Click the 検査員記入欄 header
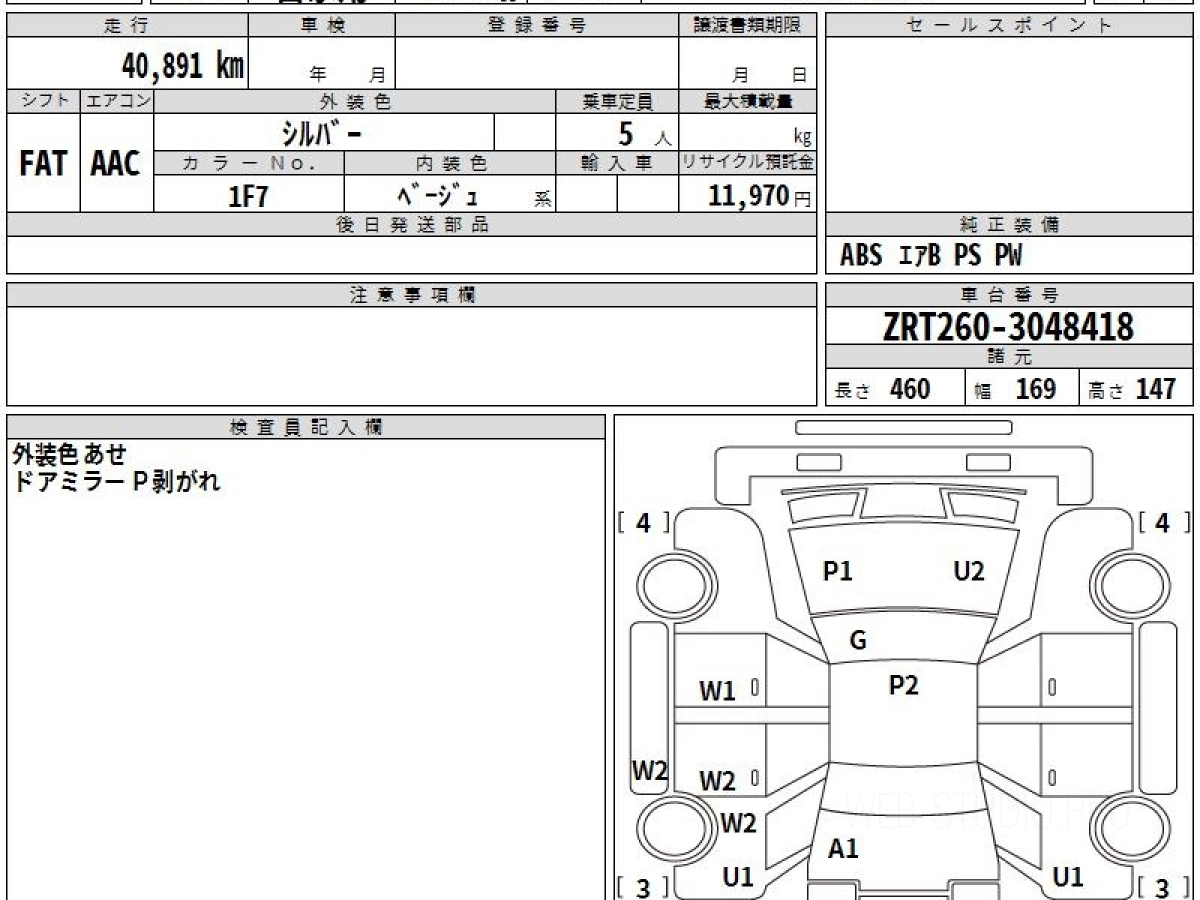Screen dimensions: 1200x900 click(306, 427)
